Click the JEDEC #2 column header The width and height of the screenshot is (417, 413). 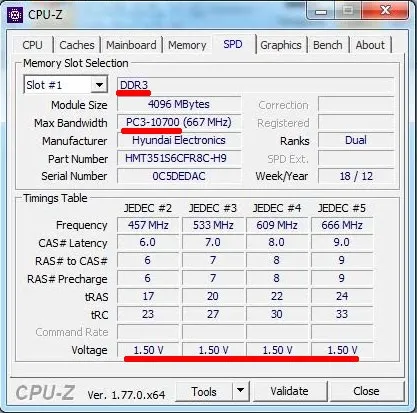[x=148, y=208]
